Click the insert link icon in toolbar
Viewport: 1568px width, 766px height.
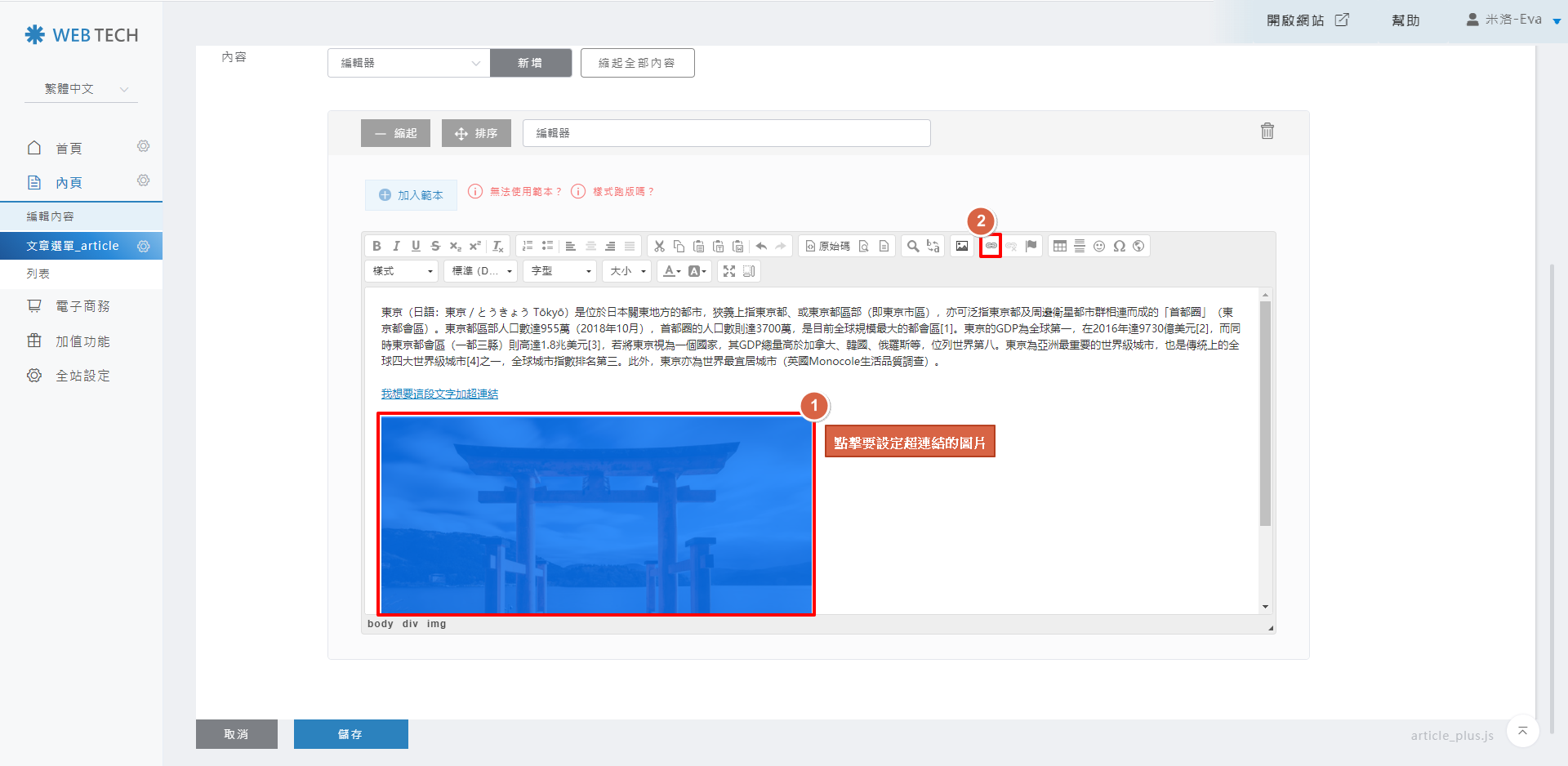(x=991, y=246)
